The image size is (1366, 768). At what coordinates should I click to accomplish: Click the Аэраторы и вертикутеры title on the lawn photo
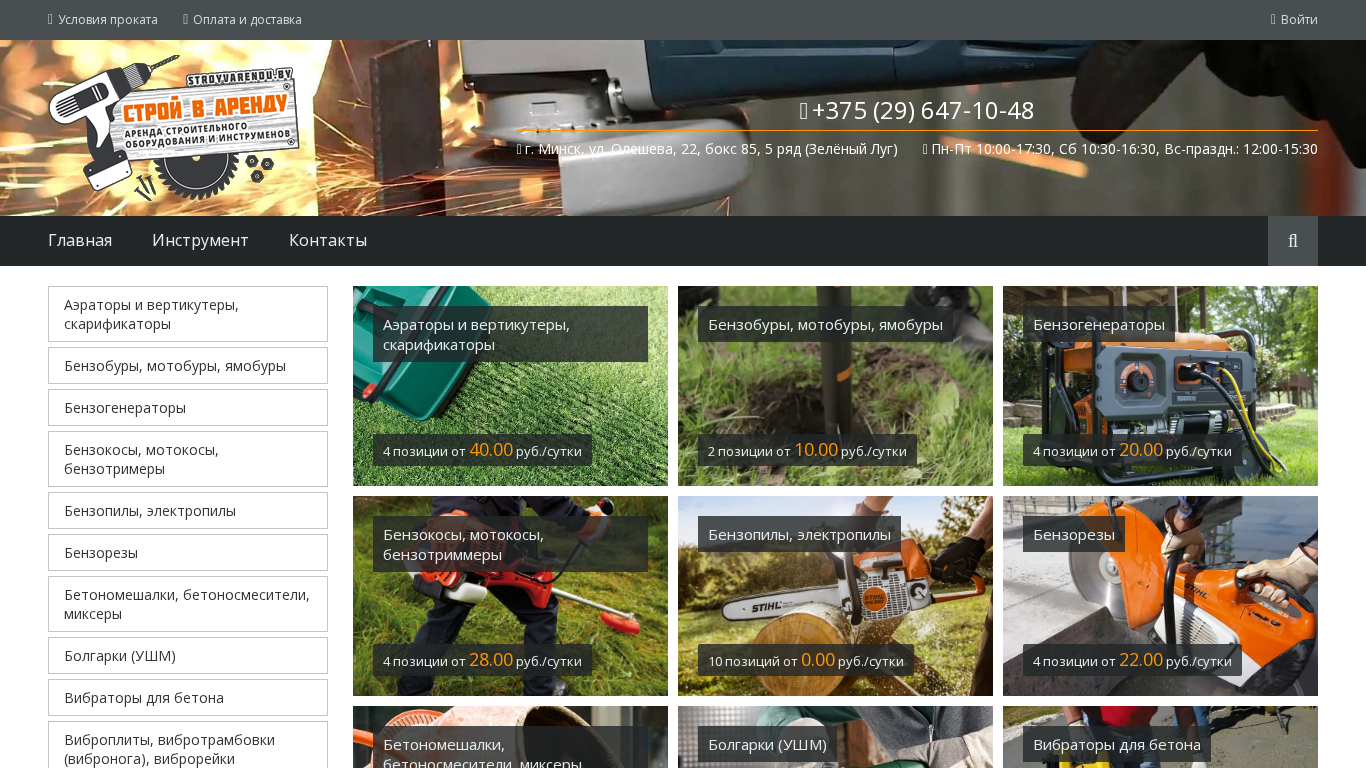click(510, 334)
